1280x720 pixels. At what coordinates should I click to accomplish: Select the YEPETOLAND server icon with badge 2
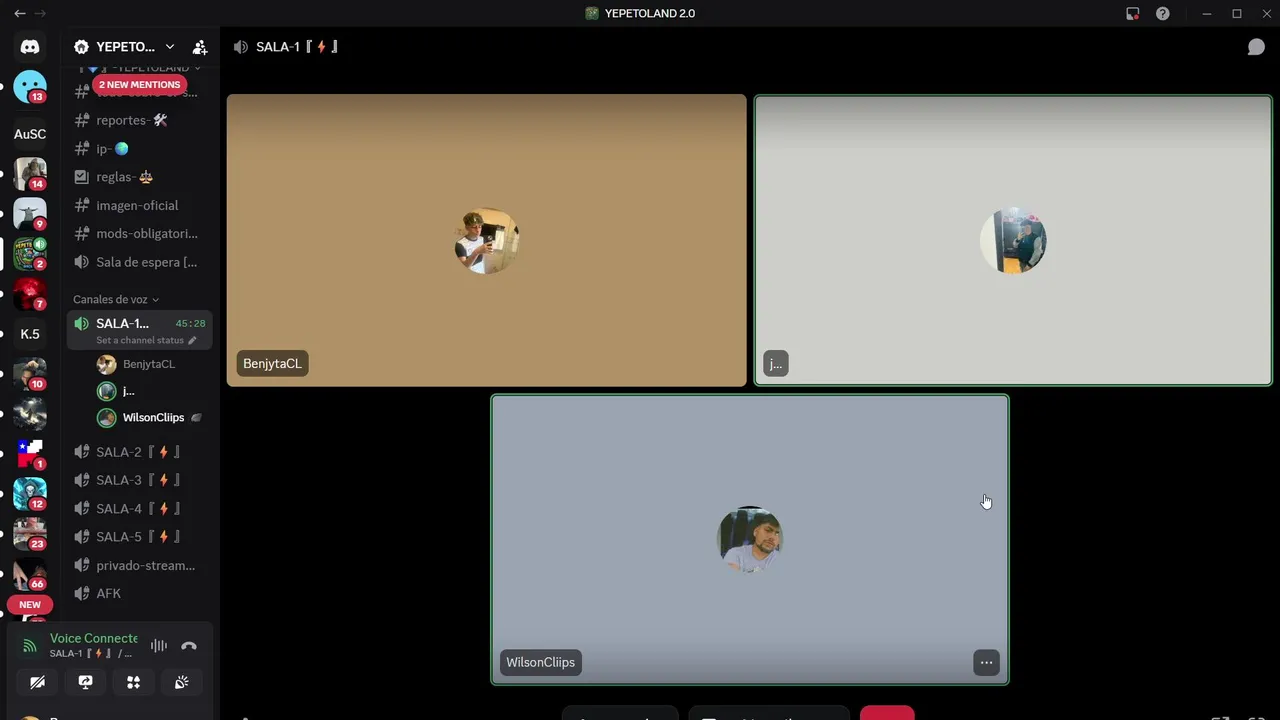click(30, 254)
